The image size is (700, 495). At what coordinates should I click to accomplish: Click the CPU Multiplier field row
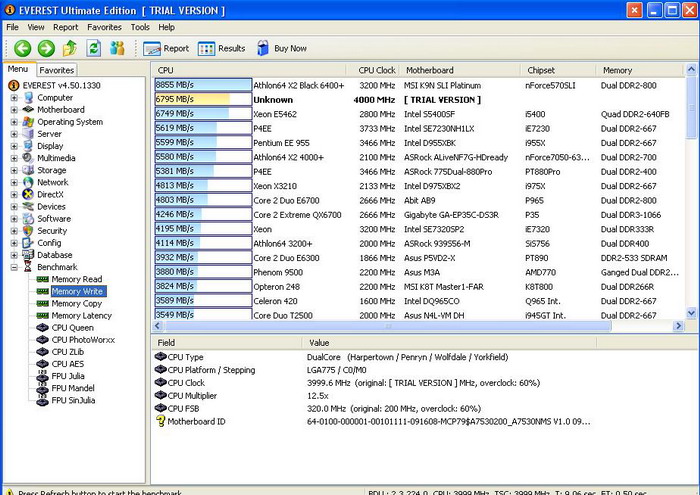pyautogui.click(x=375, y=395)
